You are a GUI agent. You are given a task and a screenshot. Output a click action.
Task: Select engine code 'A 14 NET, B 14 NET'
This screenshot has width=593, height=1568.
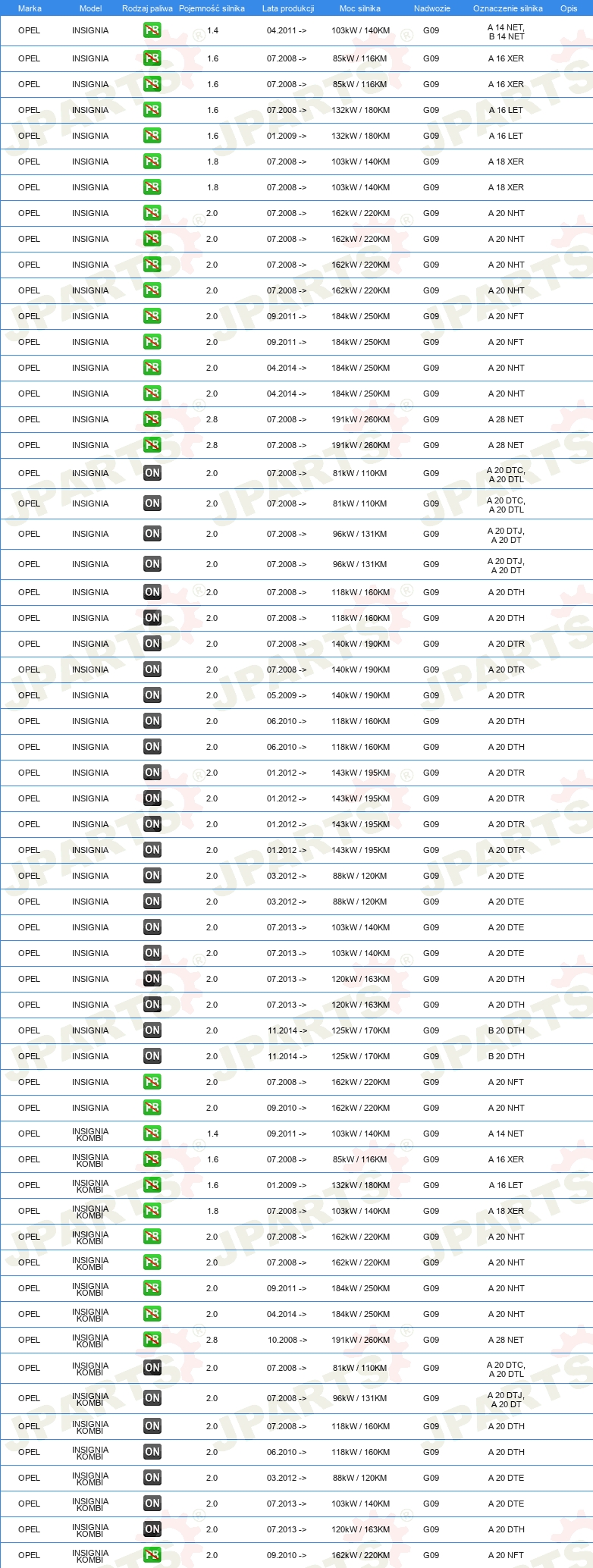[x=507, y=32]
